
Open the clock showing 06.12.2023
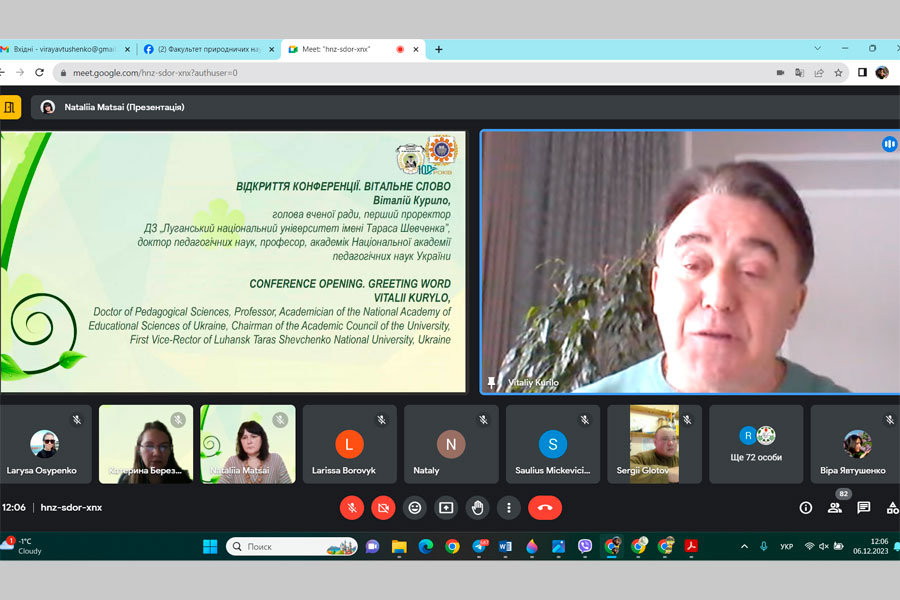tap(870, 546)
